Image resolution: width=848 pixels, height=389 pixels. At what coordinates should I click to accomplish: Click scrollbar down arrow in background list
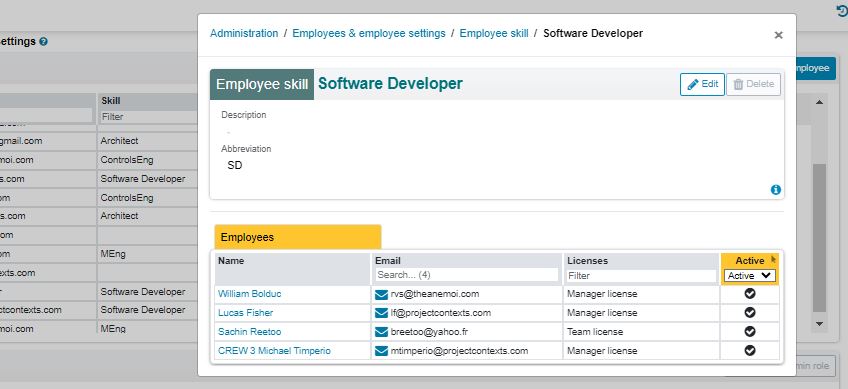819,324
